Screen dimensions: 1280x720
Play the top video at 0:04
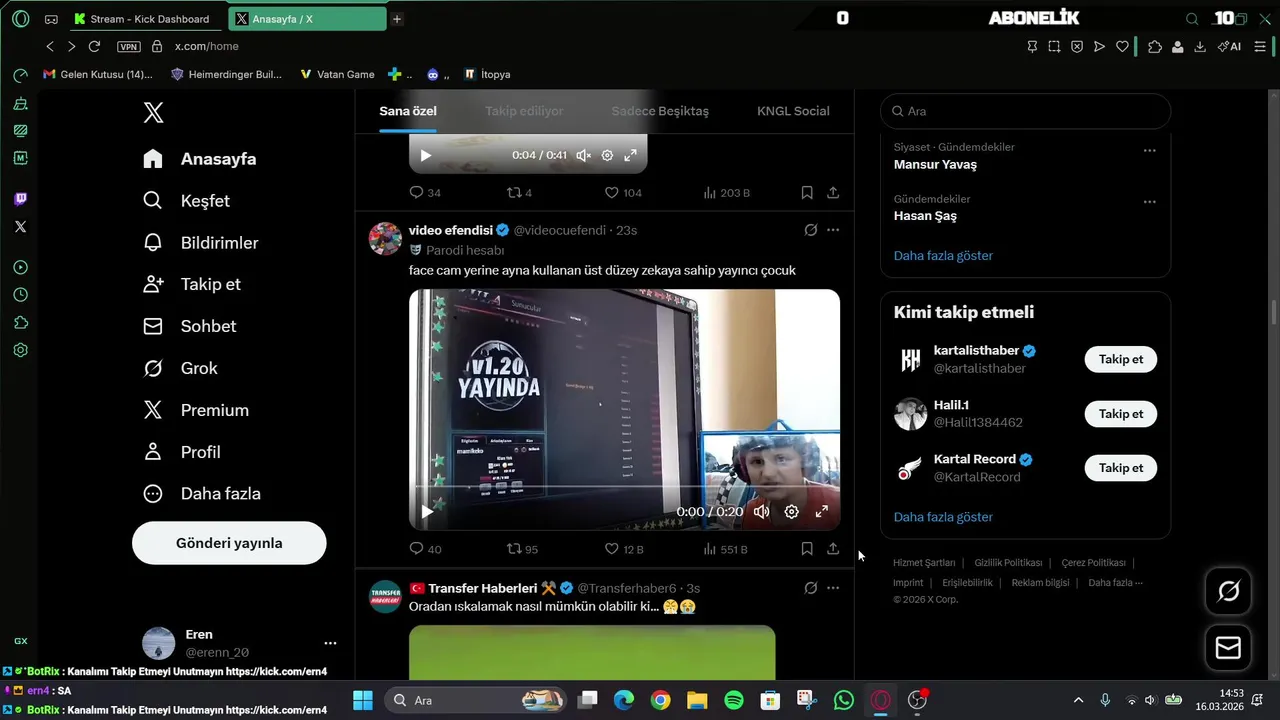click(x=426, y=155)
